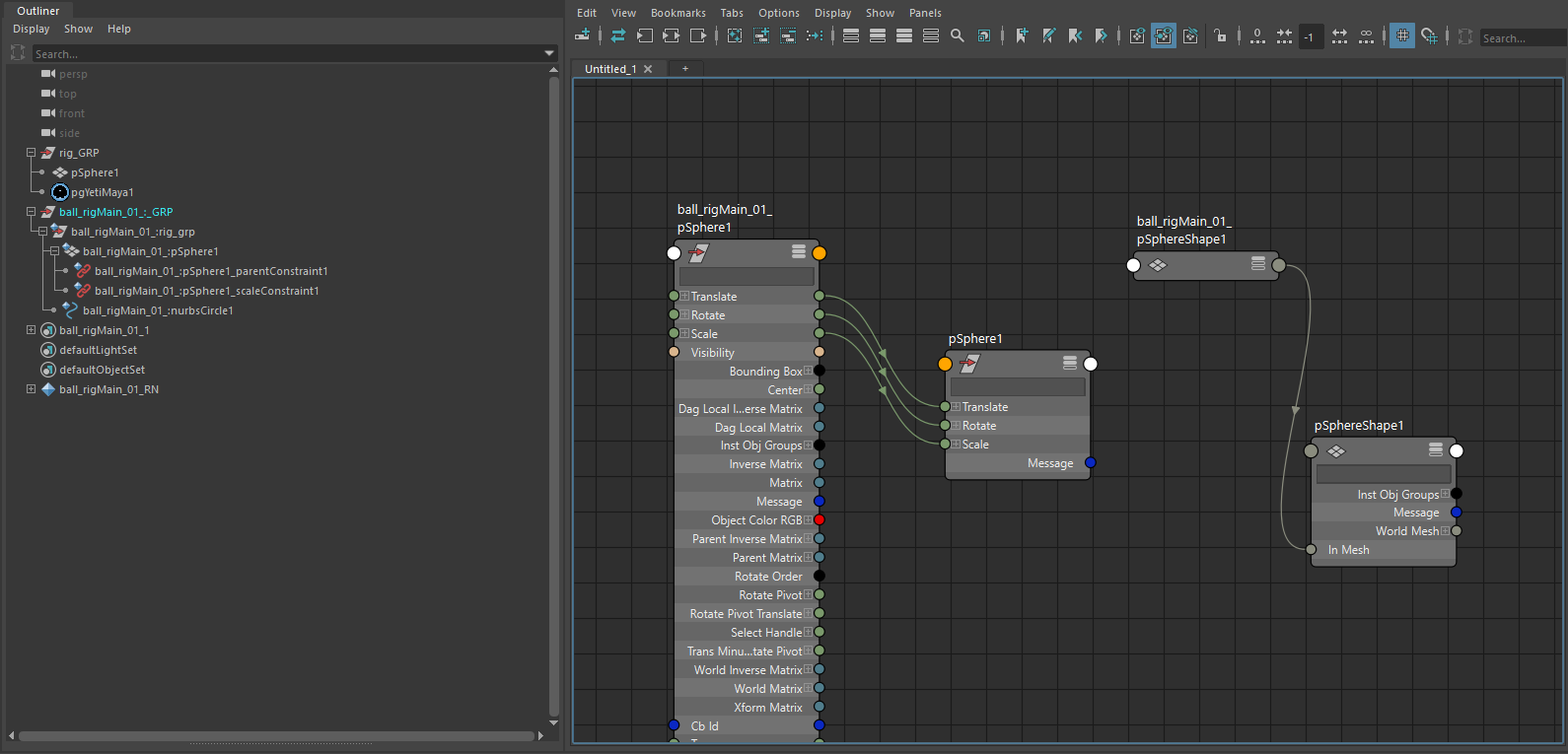
Task: Collapse ball_rigMain_01_:rig_grp in Outliner
Action: (x=42, y=232)
